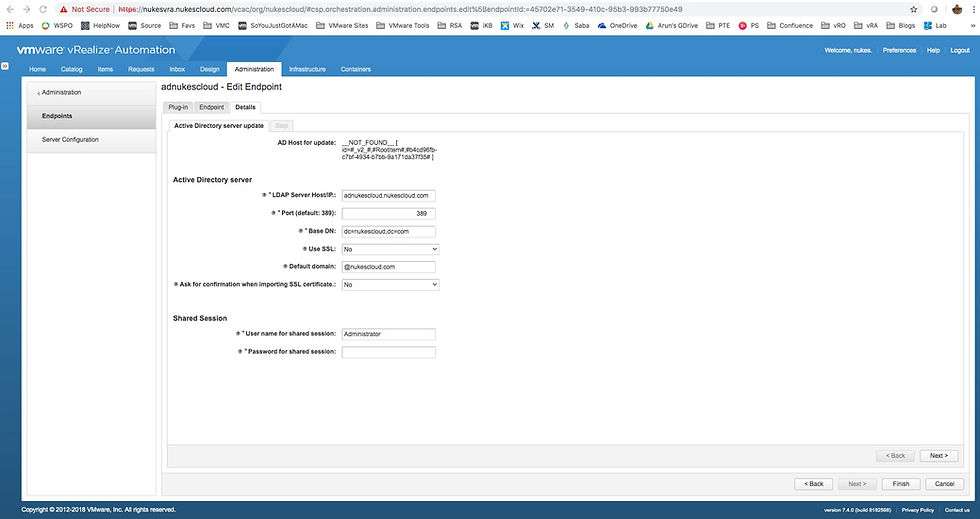Open the Use SSL dropdown
The width and height of the screenshot is (980, 519).
390,249
